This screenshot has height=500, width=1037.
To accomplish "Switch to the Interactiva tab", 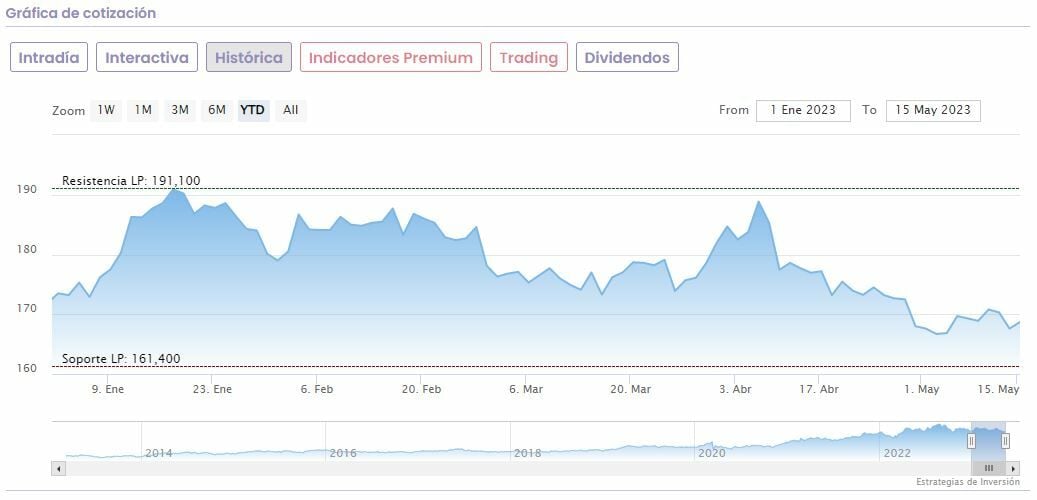I will [x=147, y=57].
